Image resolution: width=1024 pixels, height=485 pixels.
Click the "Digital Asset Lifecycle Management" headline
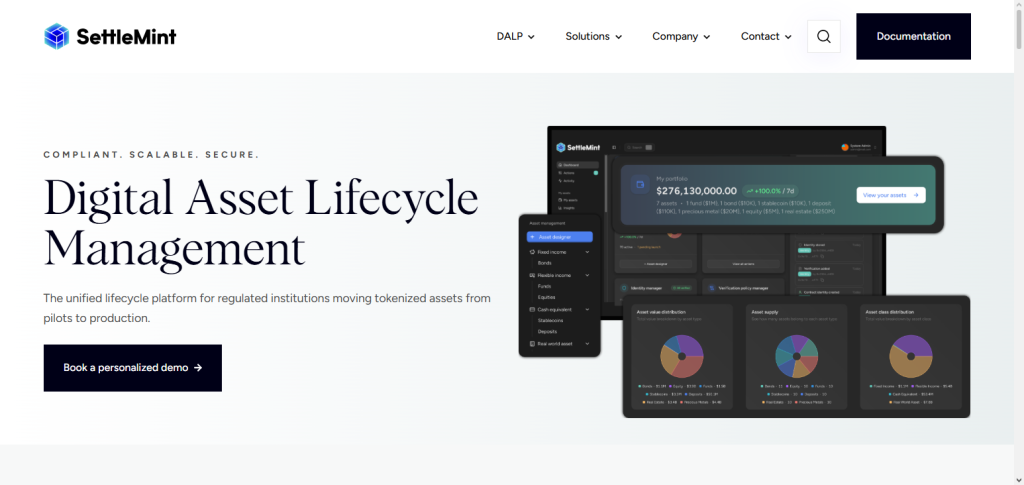(x=261, y=224)
